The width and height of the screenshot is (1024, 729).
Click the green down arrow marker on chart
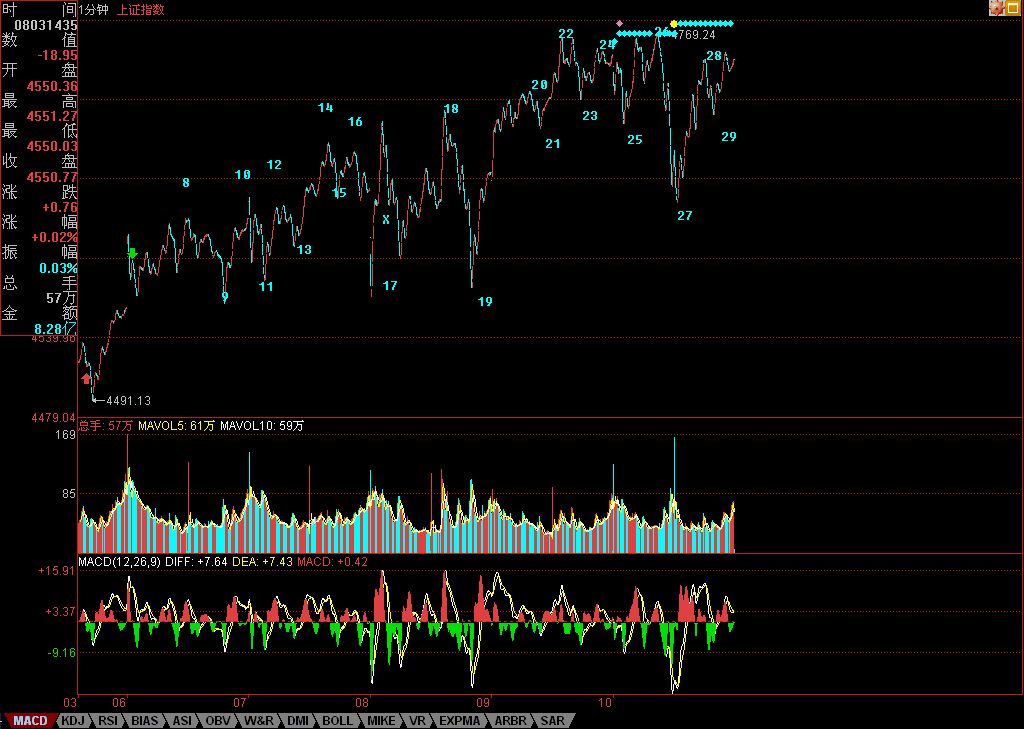click(132, 253)
